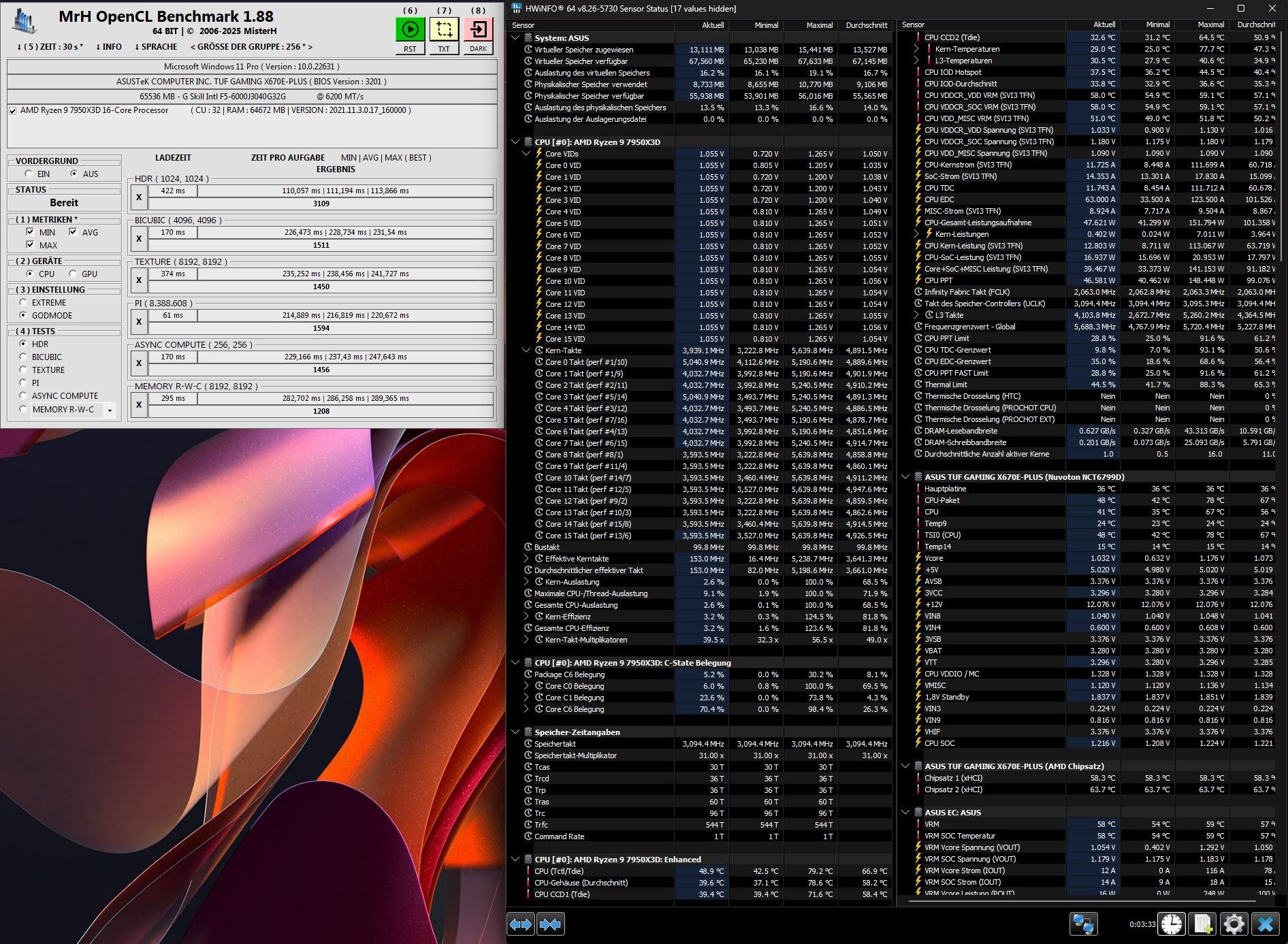Click the HWiNFO title bar app icon
The width and height of the screenshot is (1288, 944).
coord(517,8)
